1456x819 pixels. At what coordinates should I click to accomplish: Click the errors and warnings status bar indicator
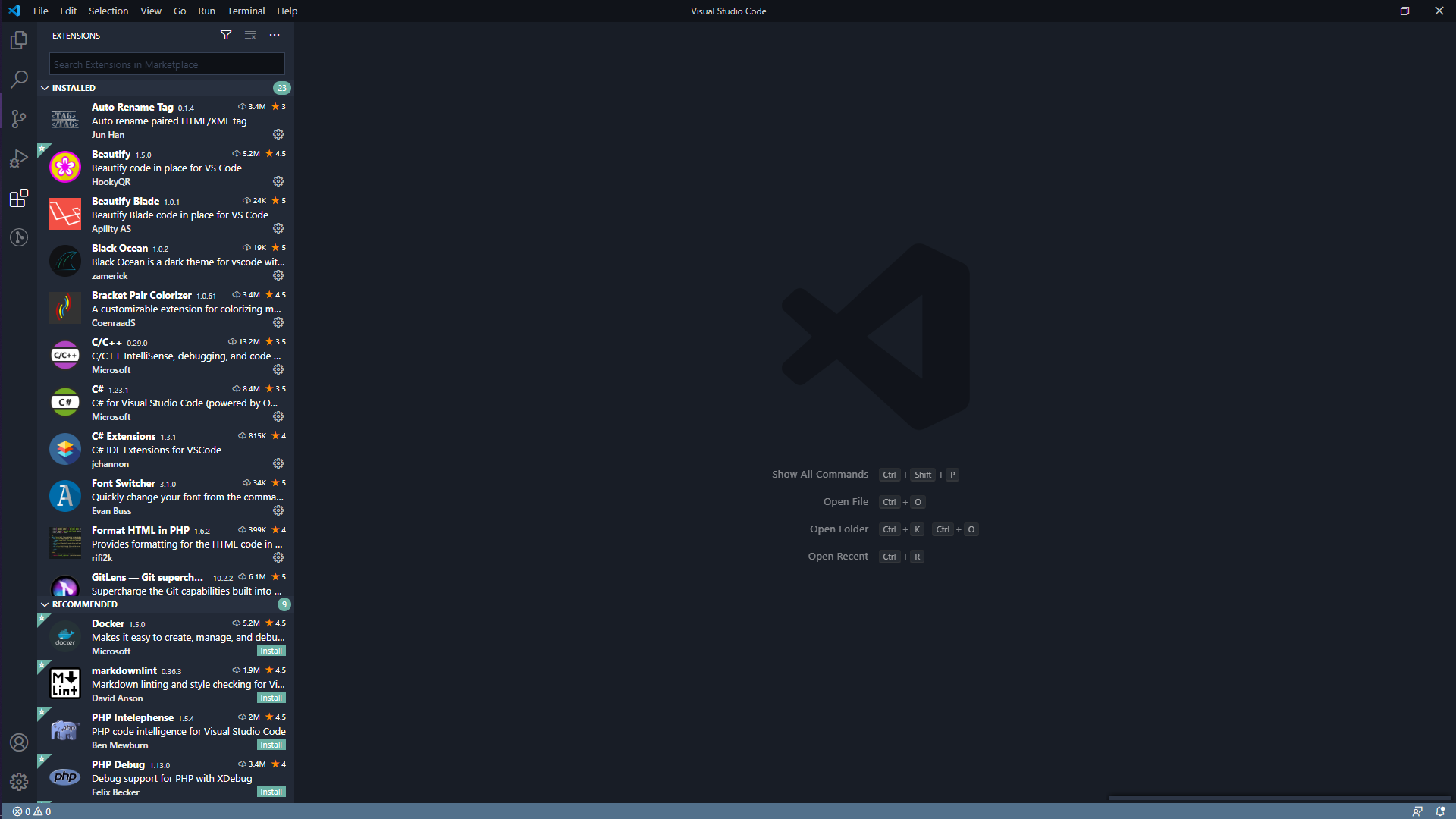click(32, 811)
